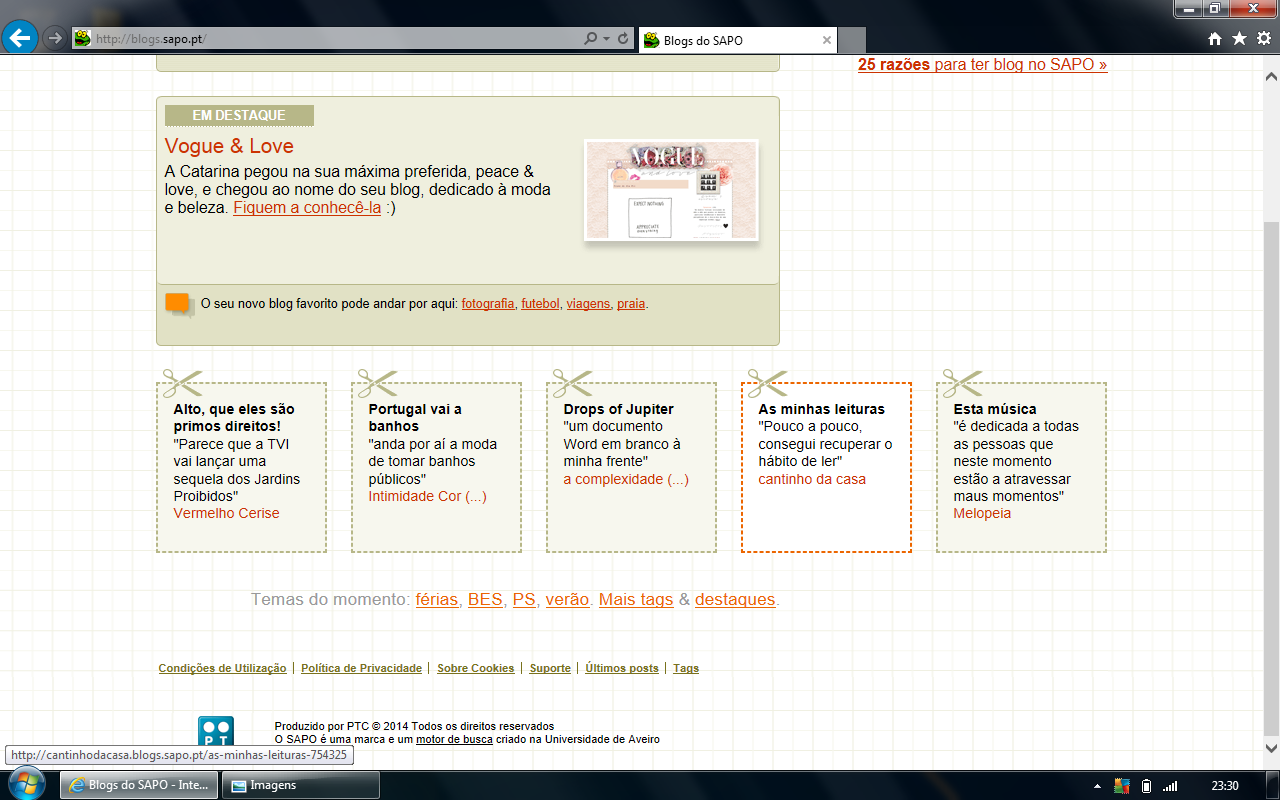Click the browser Forward arrow button
This screenshot has height=800, width=1280.
click(55, 38)
